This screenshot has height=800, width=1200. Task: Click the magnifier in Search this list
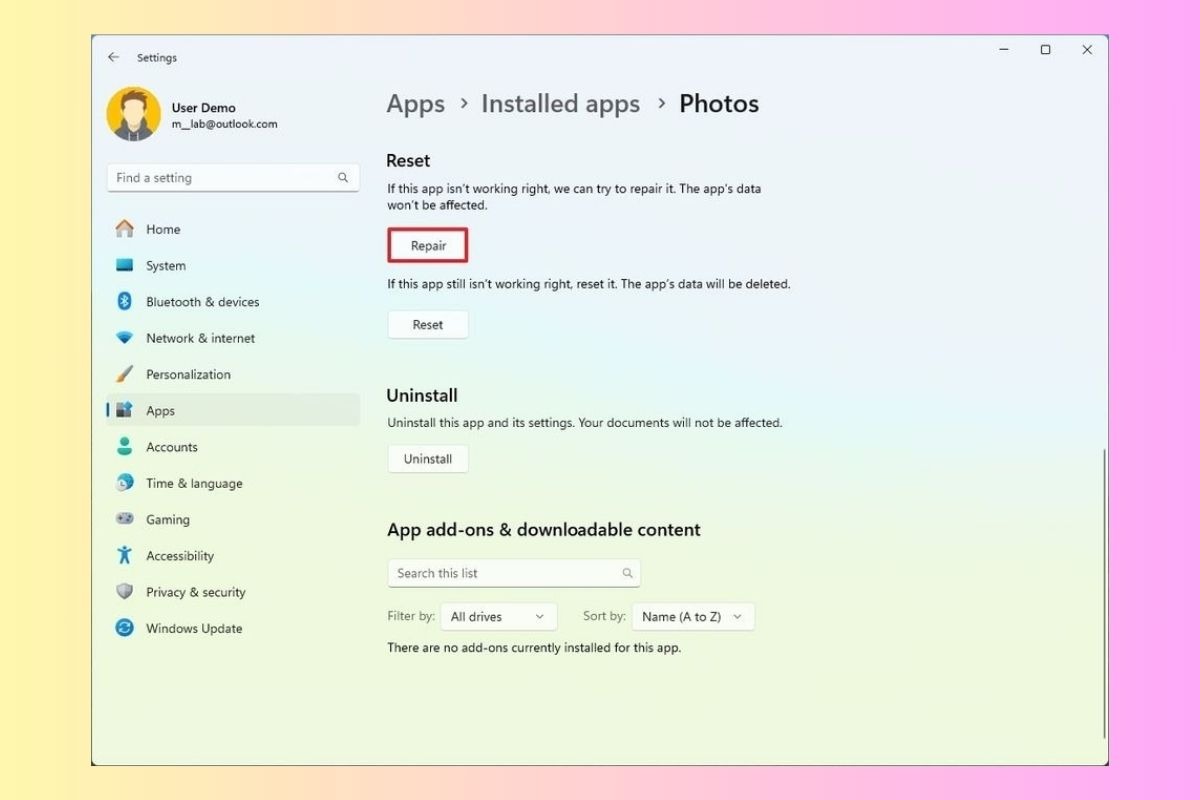click(x=628, y=573)
